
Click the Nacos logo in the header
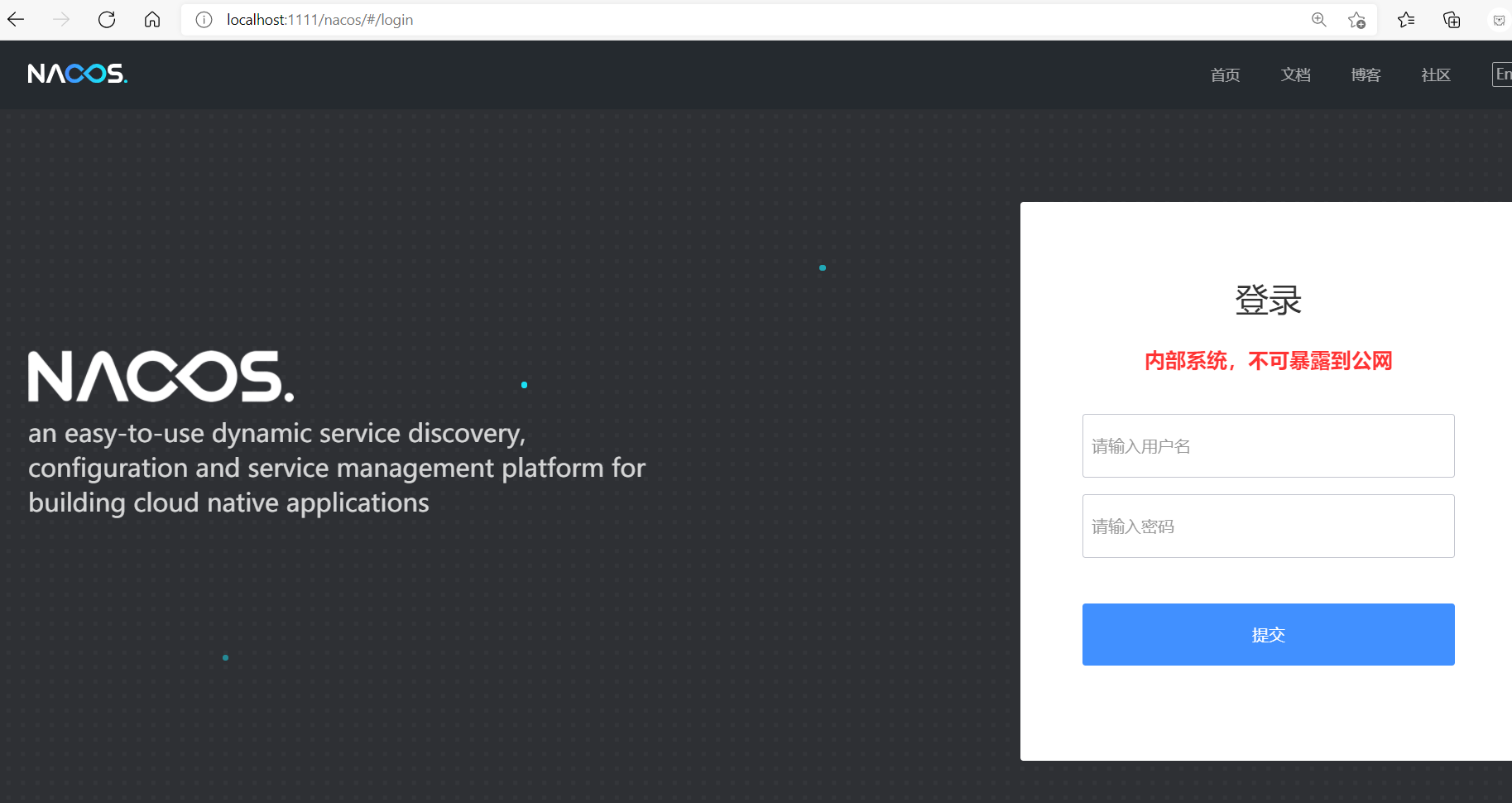click(x=78, y=74)
